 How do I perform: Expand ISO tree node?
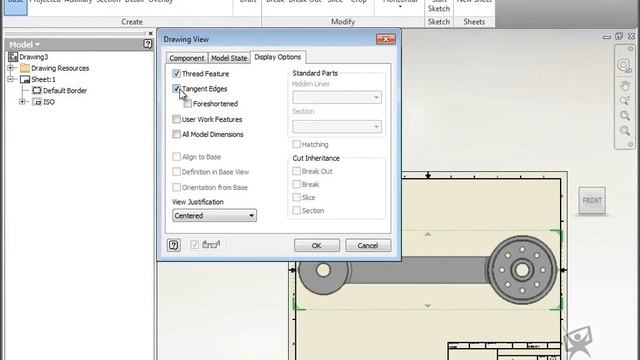pyautogui.click(x=22, y=102)
